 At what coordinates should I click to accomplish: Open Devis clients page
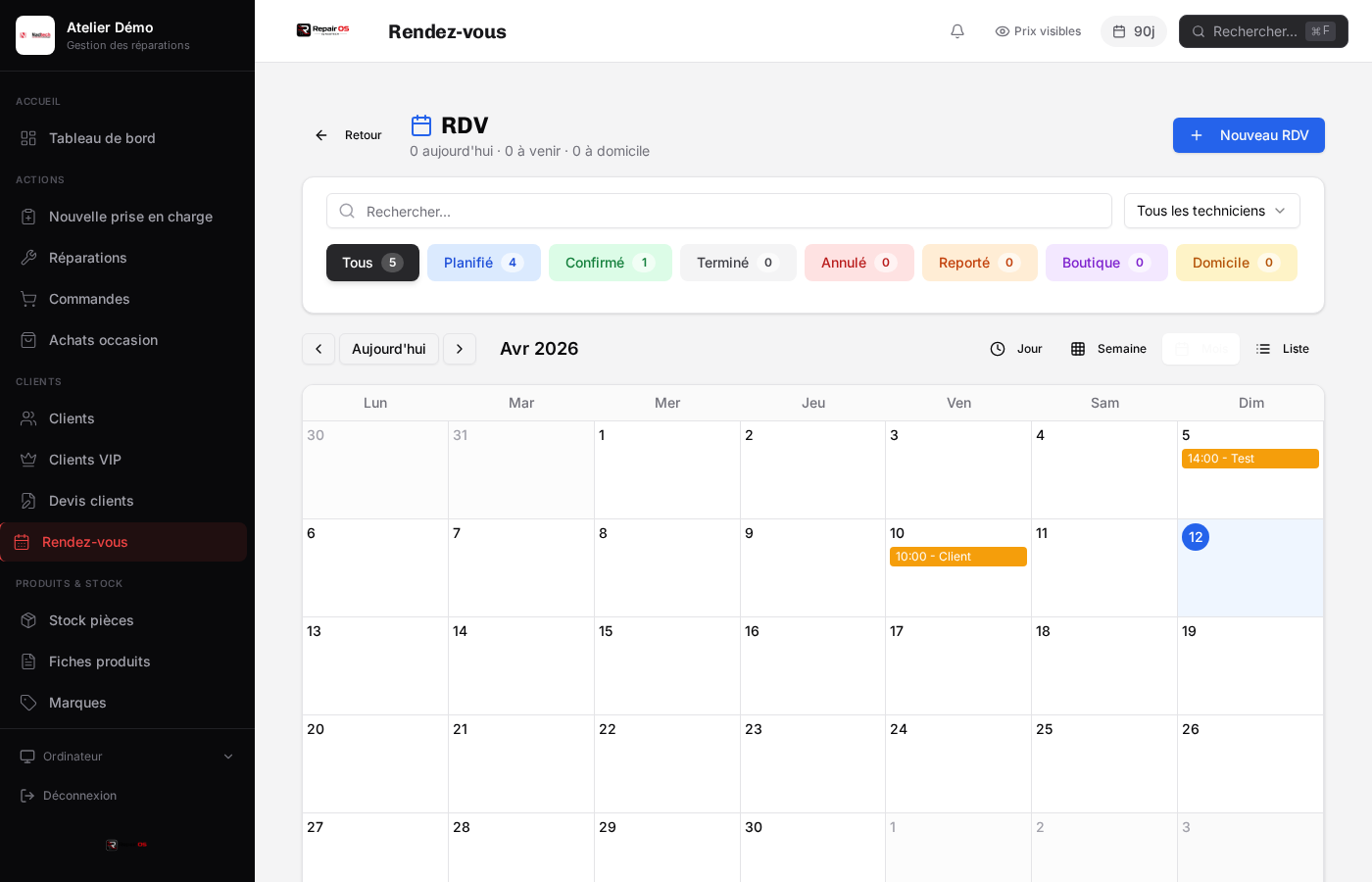click(127, 501)
